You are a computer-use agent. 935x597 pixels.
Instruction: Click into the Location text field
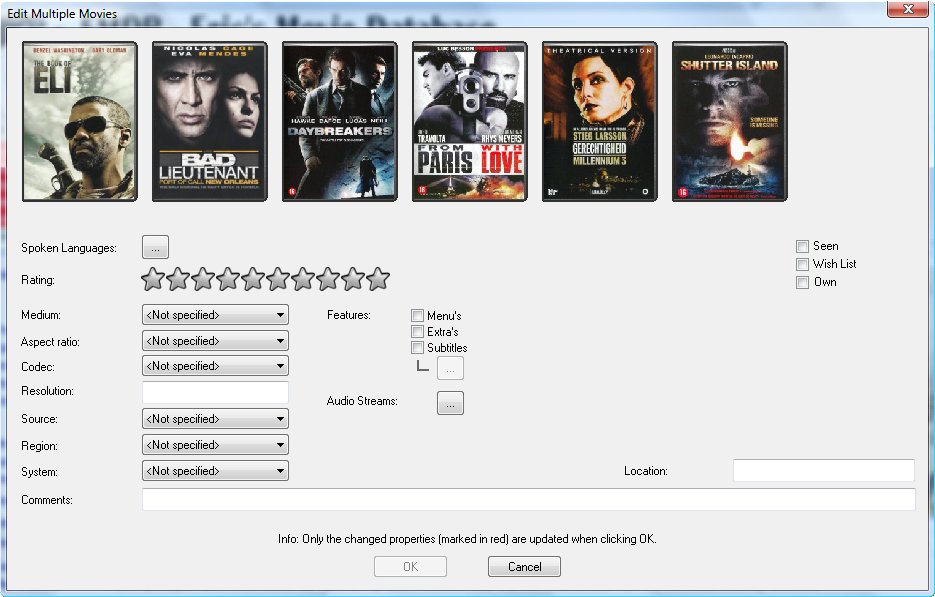coord(823,471)
